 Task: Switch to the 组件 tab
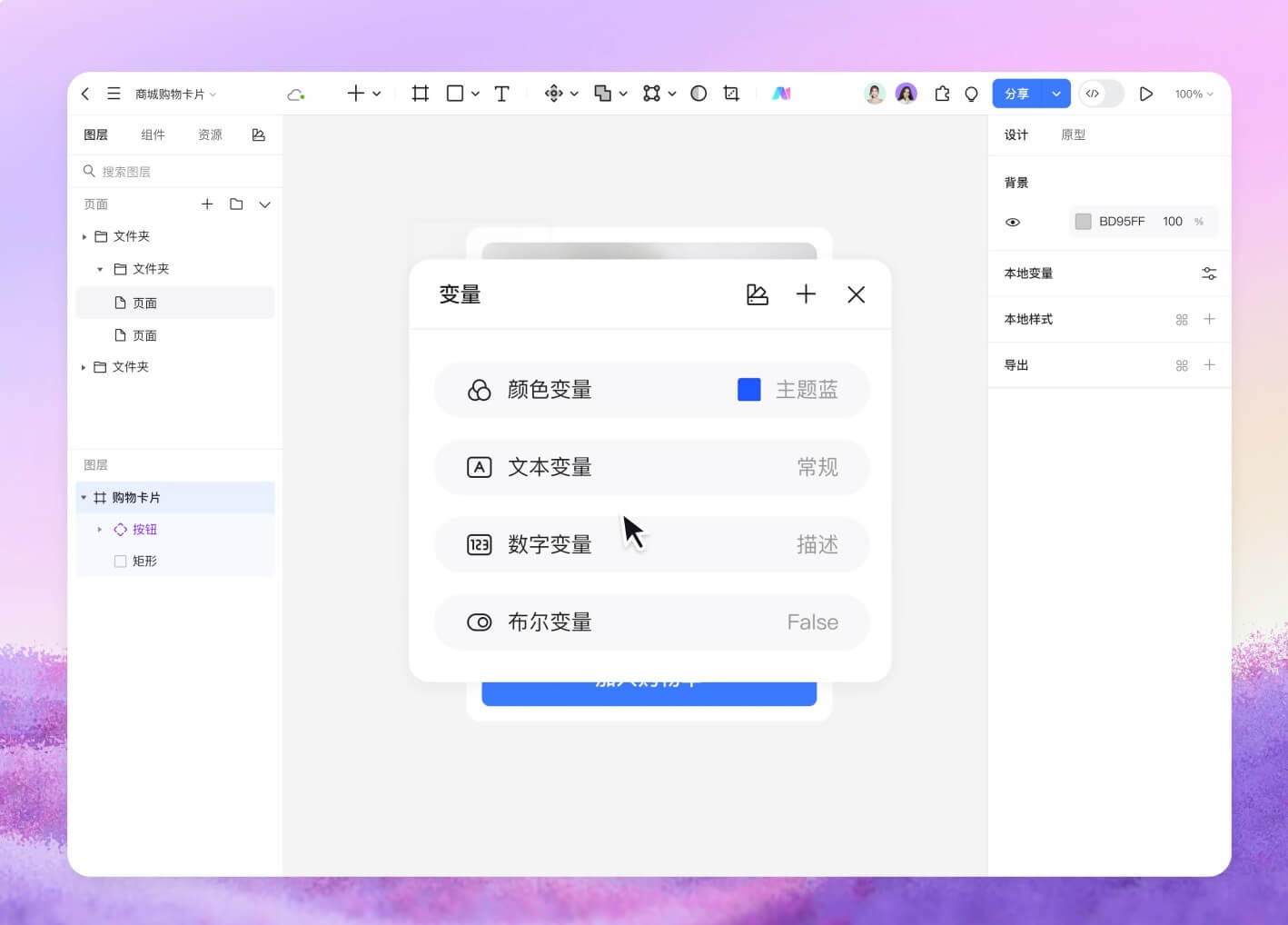pyautogui.click(x=153, y=134)
